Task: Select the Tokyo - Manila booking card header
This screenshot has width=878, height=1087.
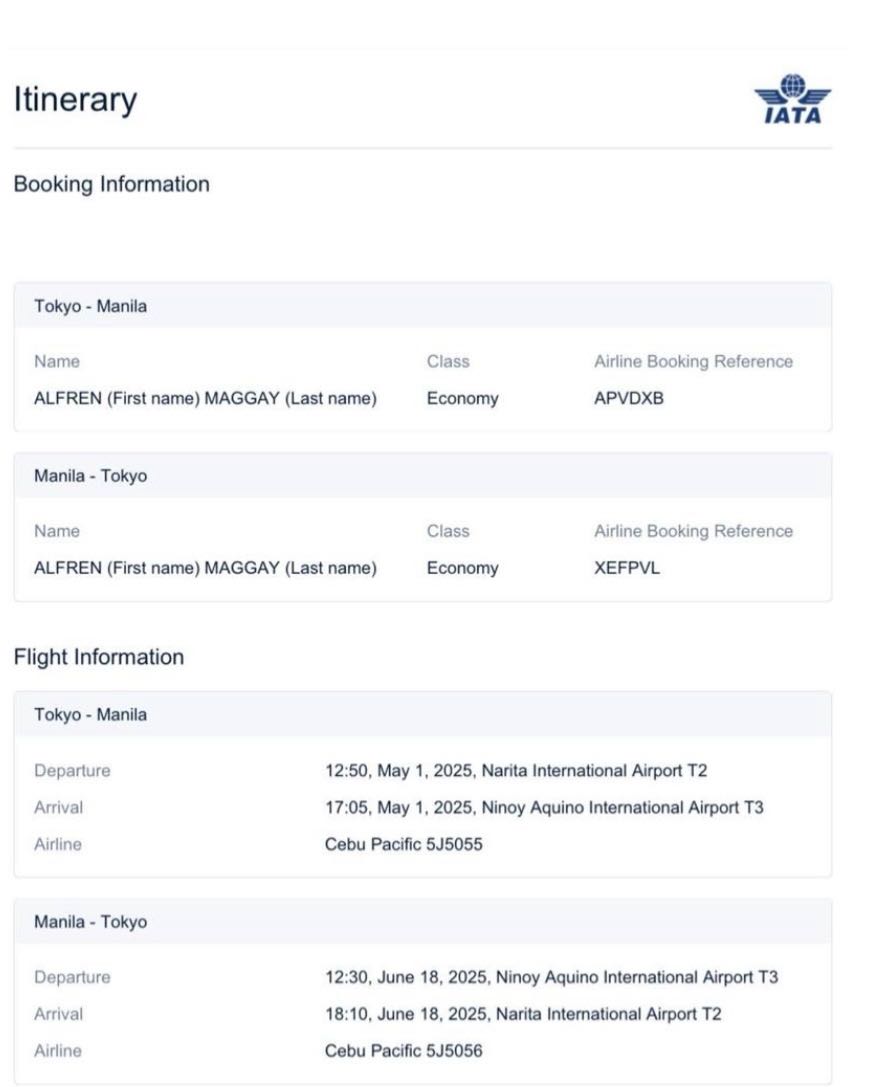Action: coord(90,307)
